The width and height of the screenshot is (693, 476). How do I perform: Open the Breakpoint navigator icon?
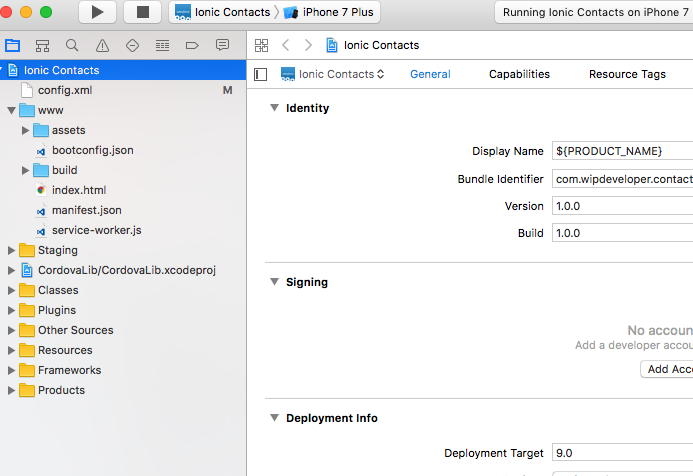tap(192, 45)
